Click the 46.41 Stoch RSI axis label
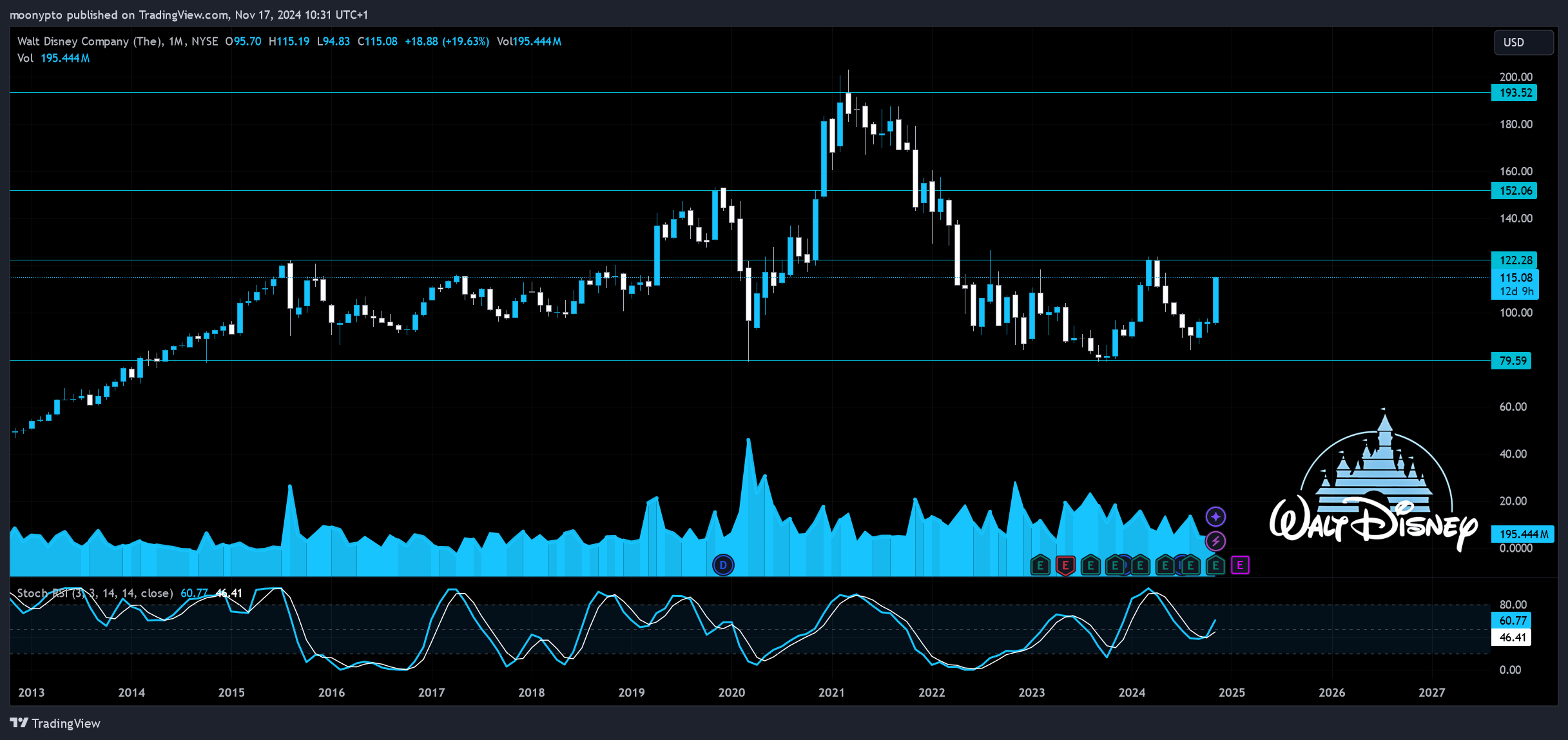The image size is (1568, 740). [1511, 638]
